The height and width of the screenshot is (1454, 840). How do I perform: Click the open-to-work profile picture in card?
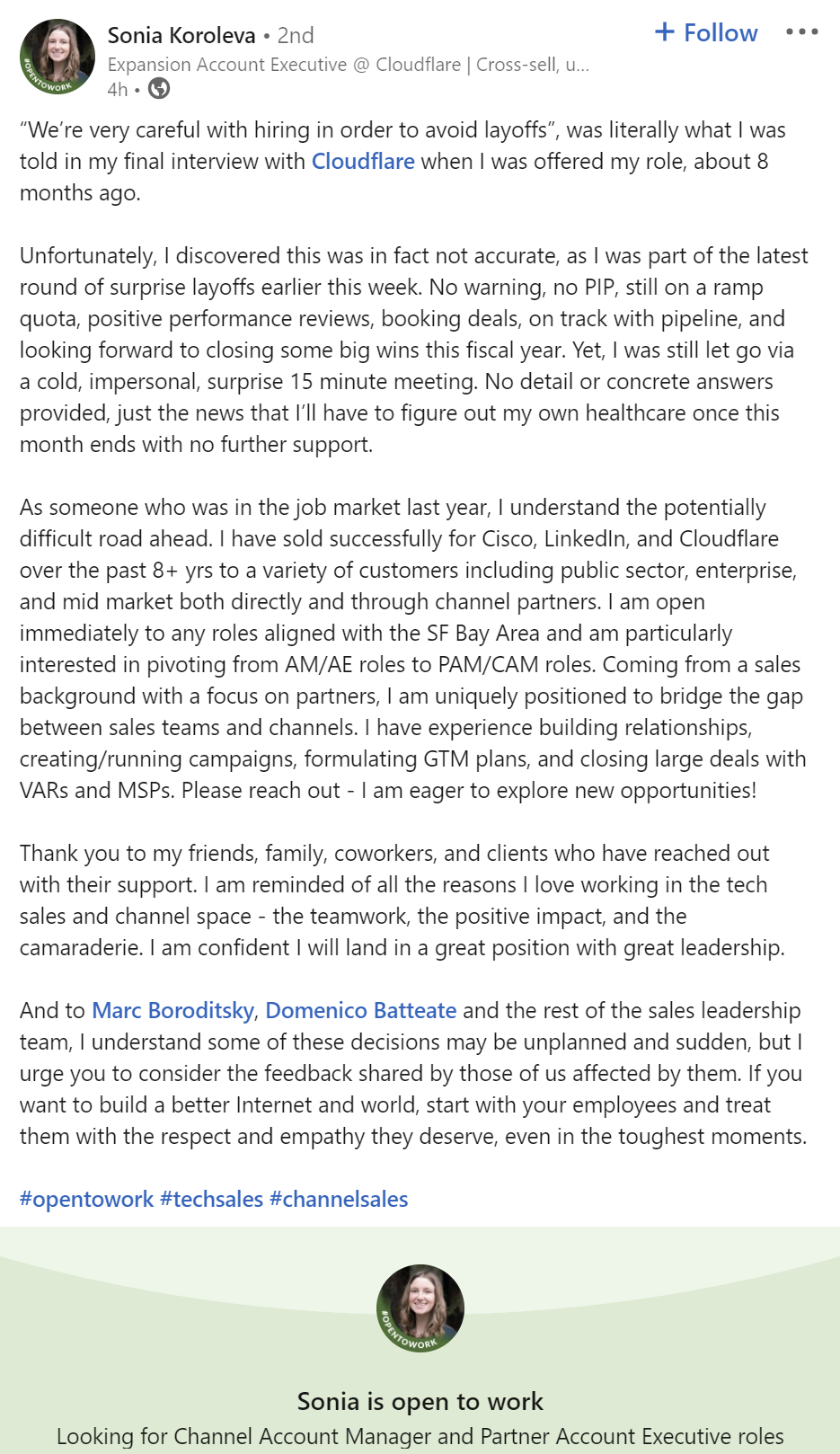420,1308
